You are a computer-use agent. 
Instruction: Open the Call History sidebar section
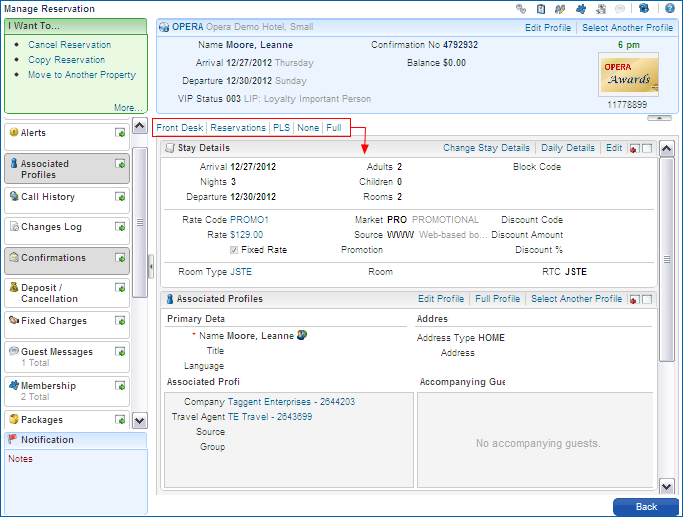tap(67, 201)
